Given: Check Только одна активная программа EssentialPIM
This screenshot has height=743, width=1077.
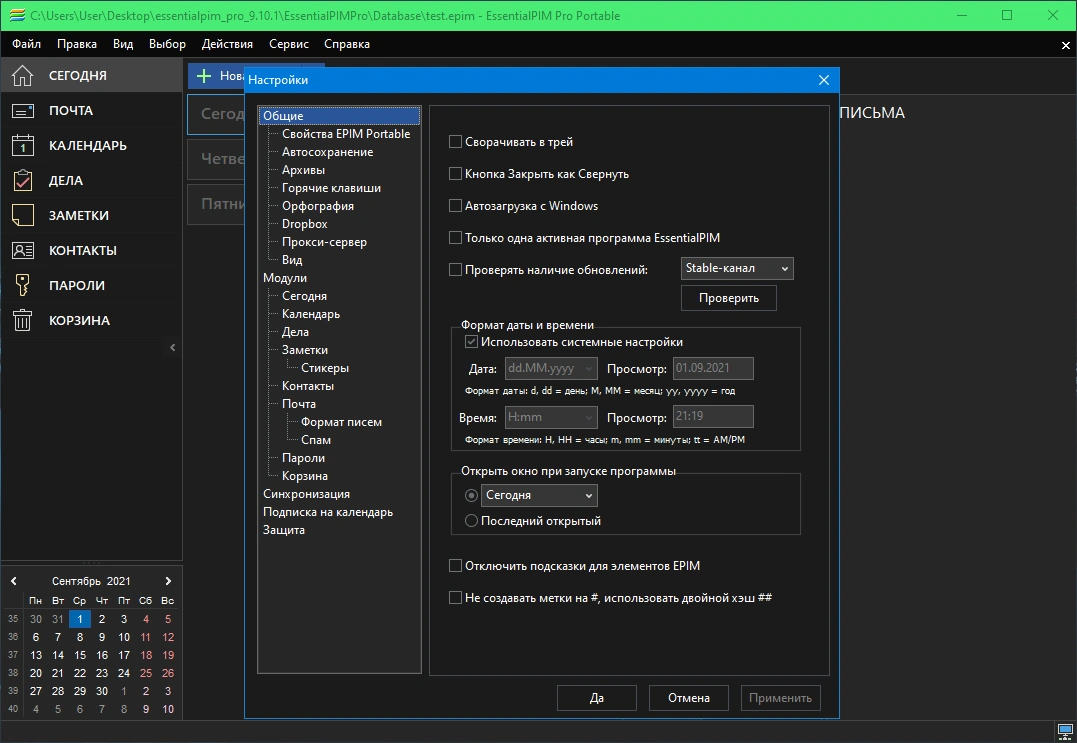Looking at the screenshot, I should click(x=455, y=238).
